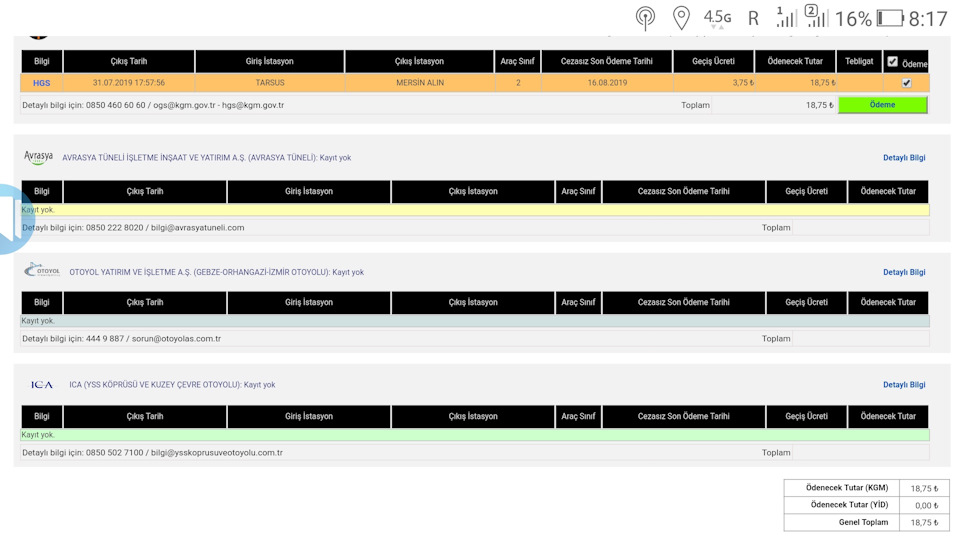
Task: Click the ICA company logo
Action: point(42,384)
